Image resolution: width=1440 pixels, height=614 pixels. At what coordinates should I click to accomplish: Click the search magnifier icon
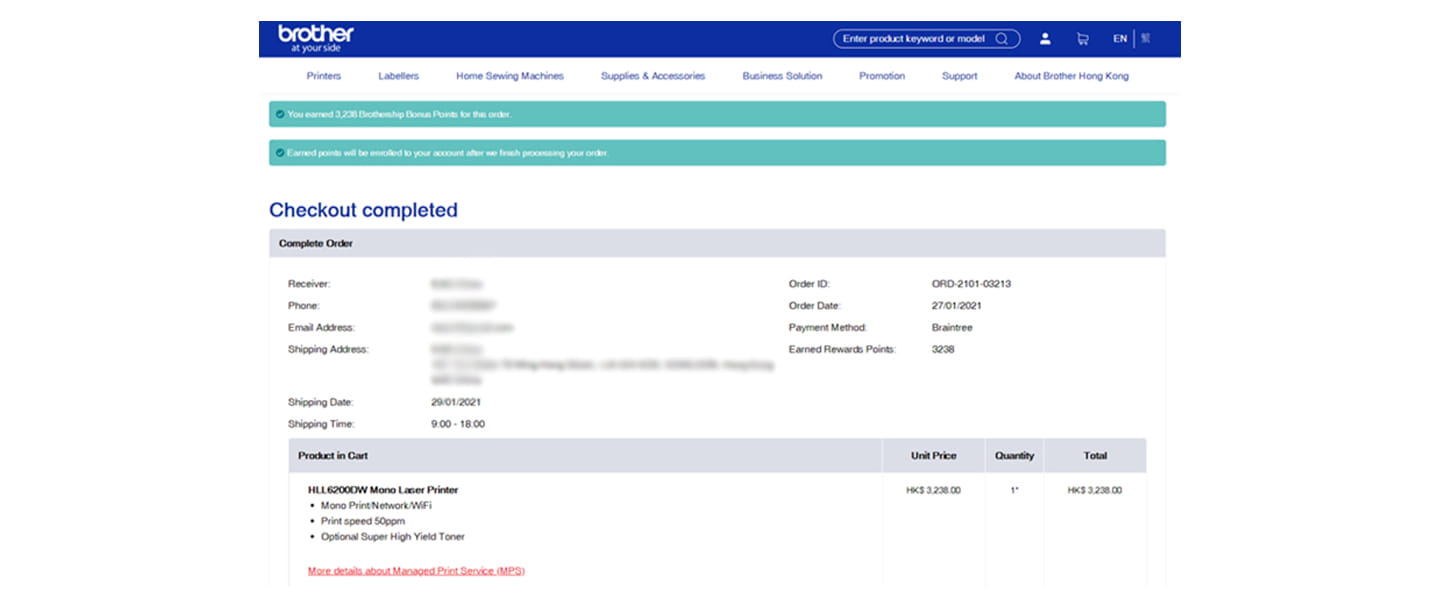tap(1002, 39)
